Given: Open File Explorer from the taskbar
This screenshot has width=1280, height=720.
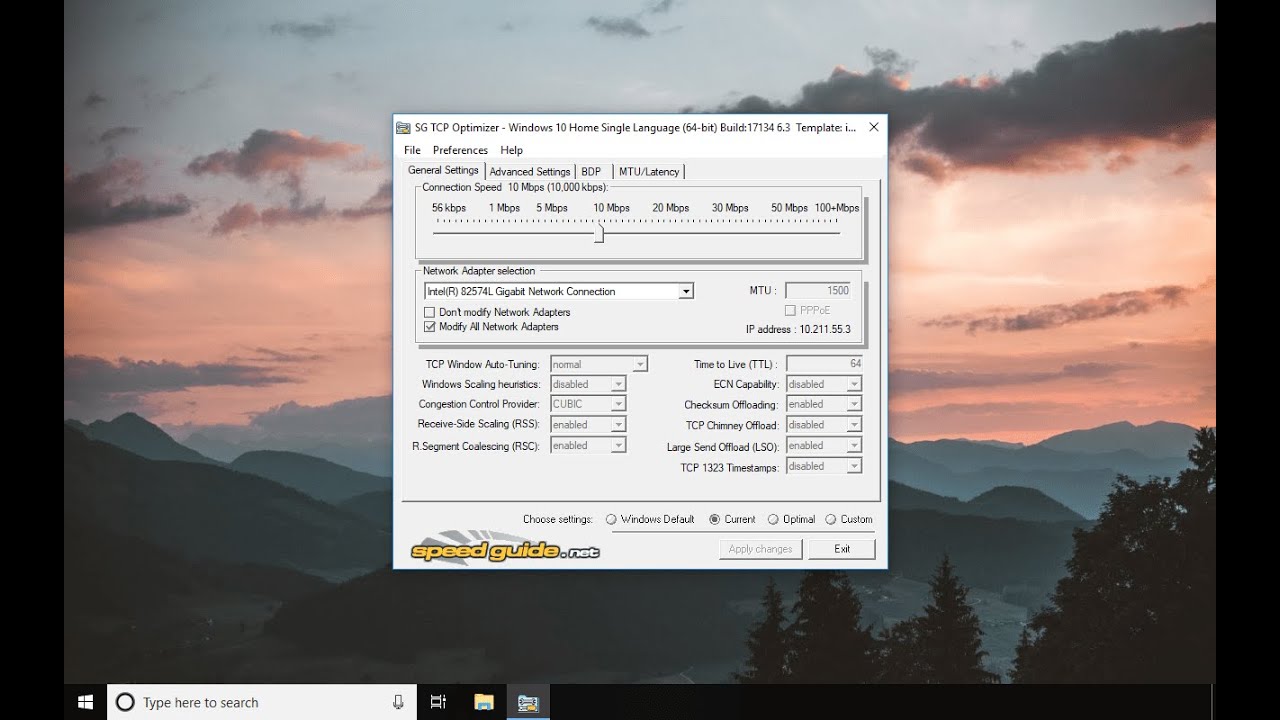Looking at the screenshot, I should (x=483, y=702).
